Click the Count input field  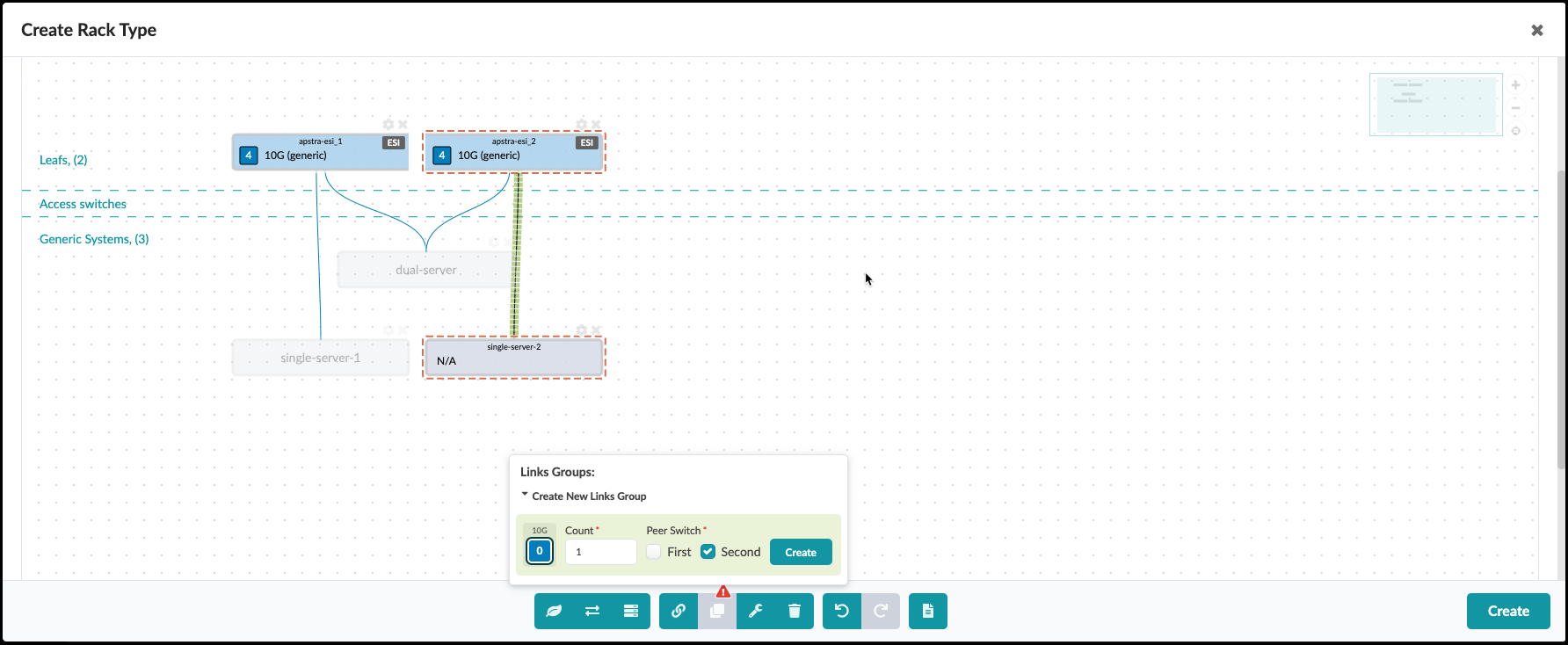point(600,552)
